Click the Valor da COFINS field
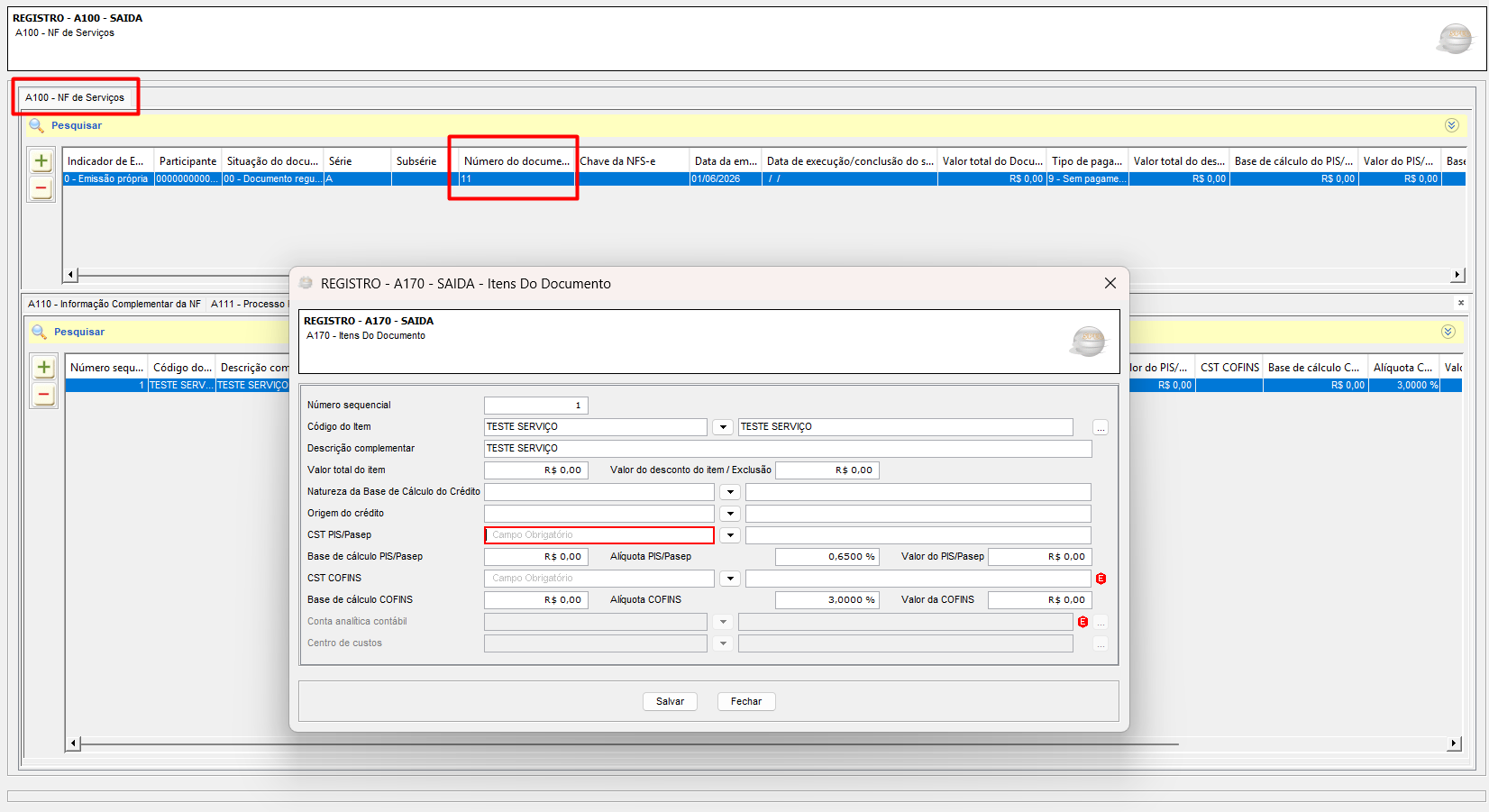This screenshot has height=812, width=1489. click(1040, 600)
